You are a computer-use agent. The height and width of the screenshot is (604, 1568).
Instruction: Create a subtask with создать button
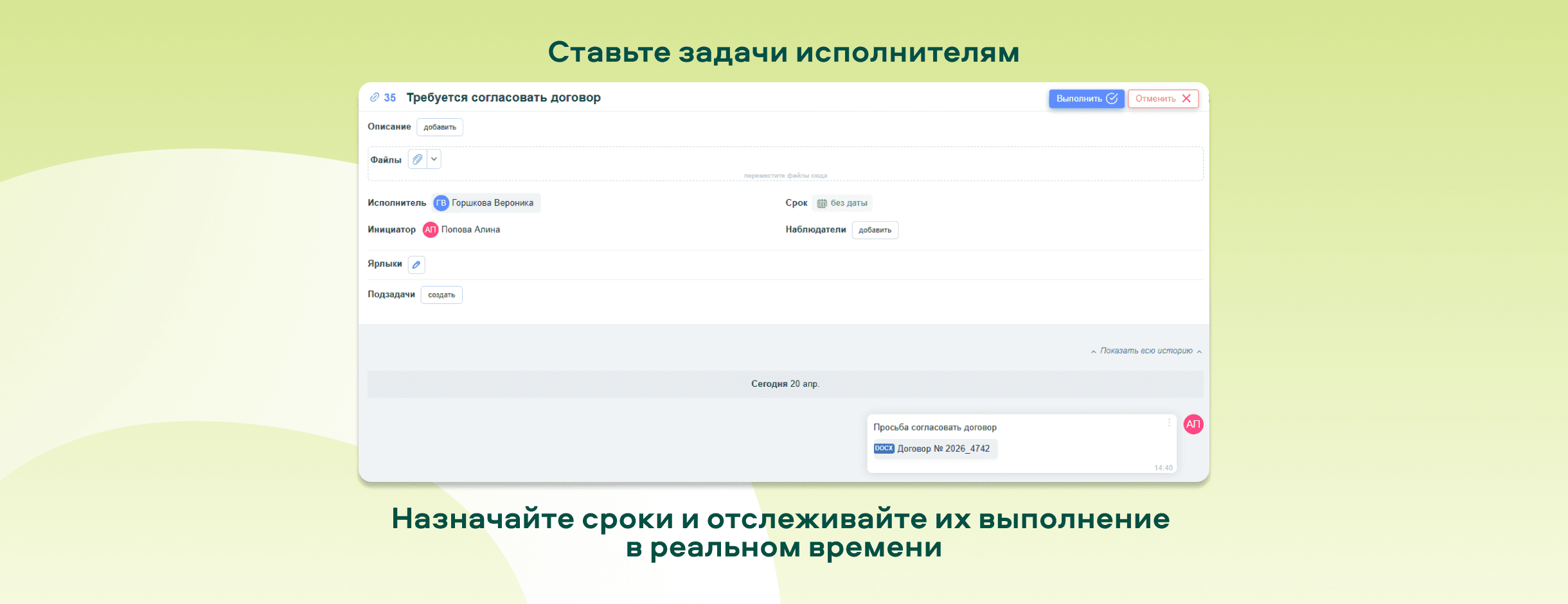point(441,295)
